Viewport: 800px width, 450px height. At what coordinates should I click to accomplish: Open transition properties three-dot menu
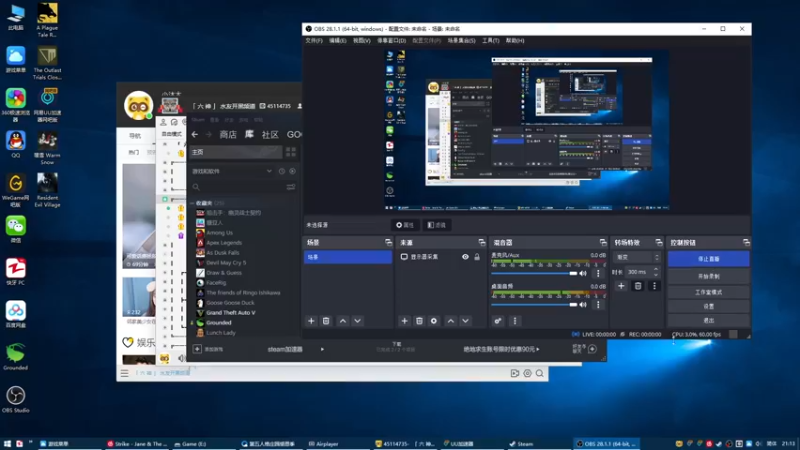point(655,286)
